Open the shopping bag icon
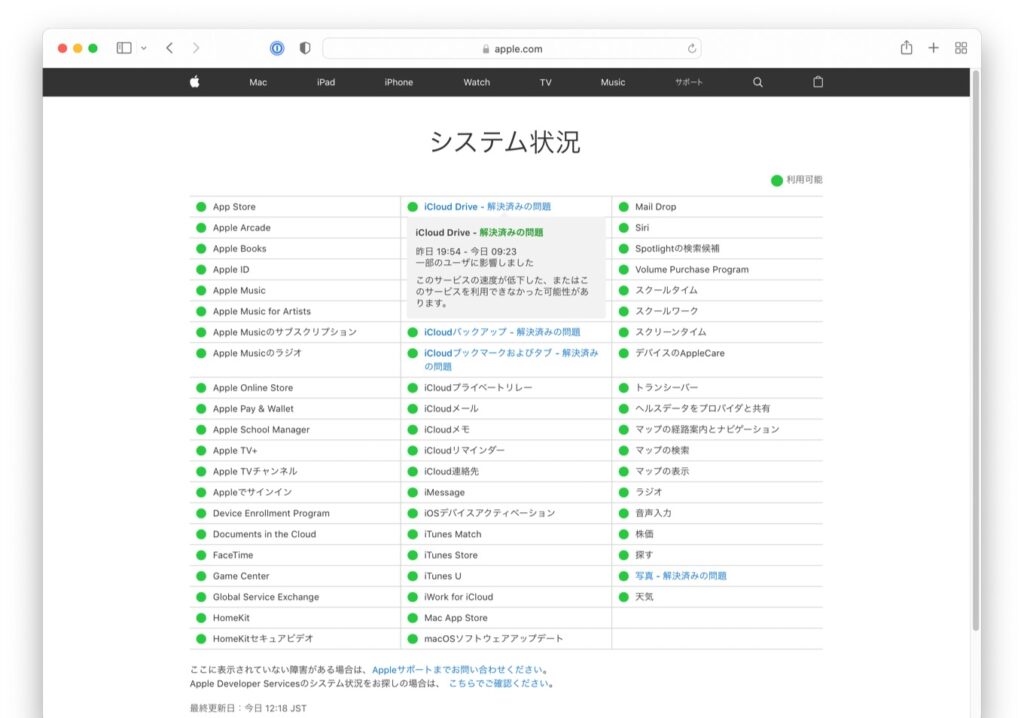Image resolution: width=1024 pixels, height=718 pixels. point(818,82)
